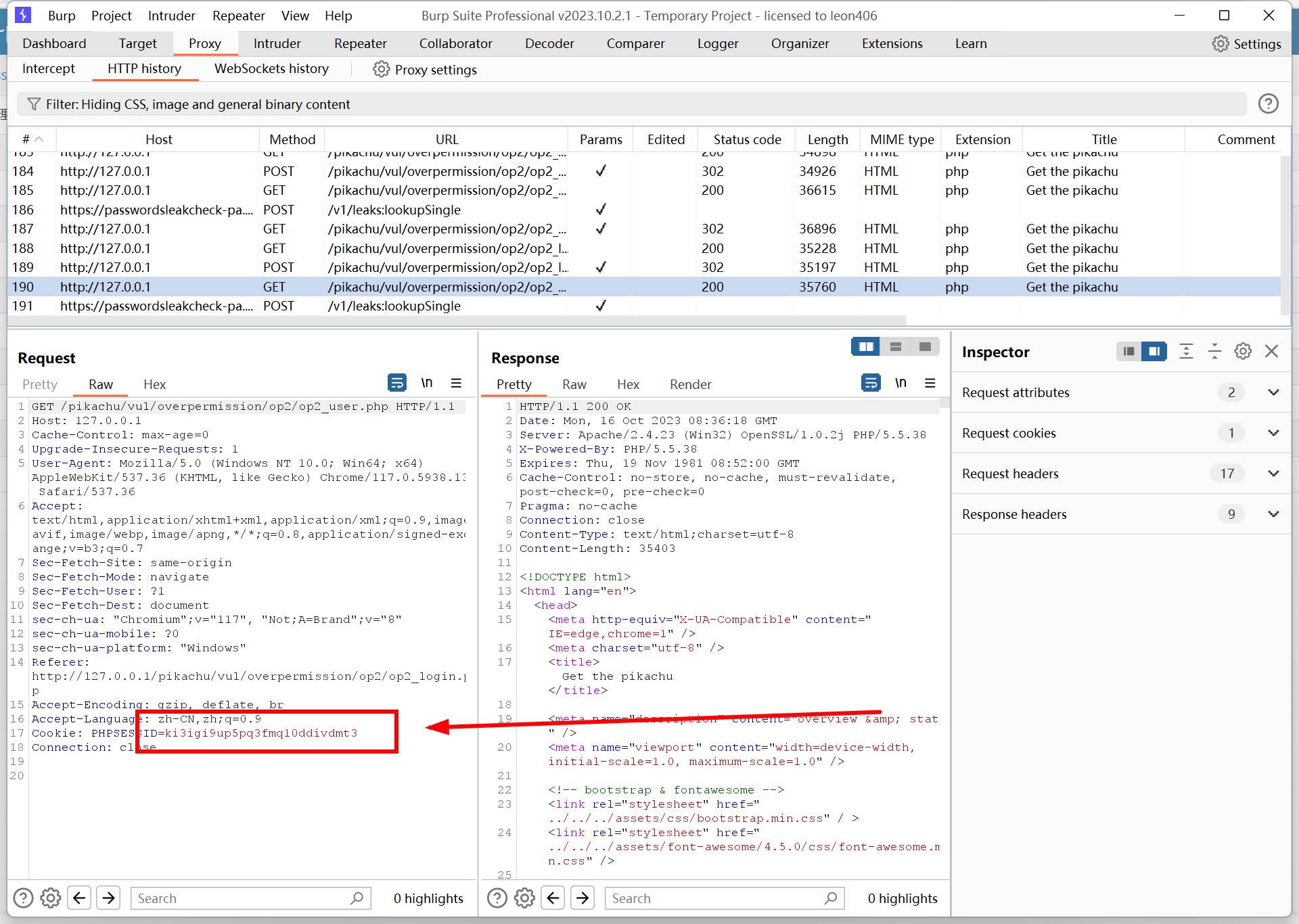The height and width of the screenshot is (924, 1299).
Task: Expand all Inspector sections icon
Action: 1186,351
